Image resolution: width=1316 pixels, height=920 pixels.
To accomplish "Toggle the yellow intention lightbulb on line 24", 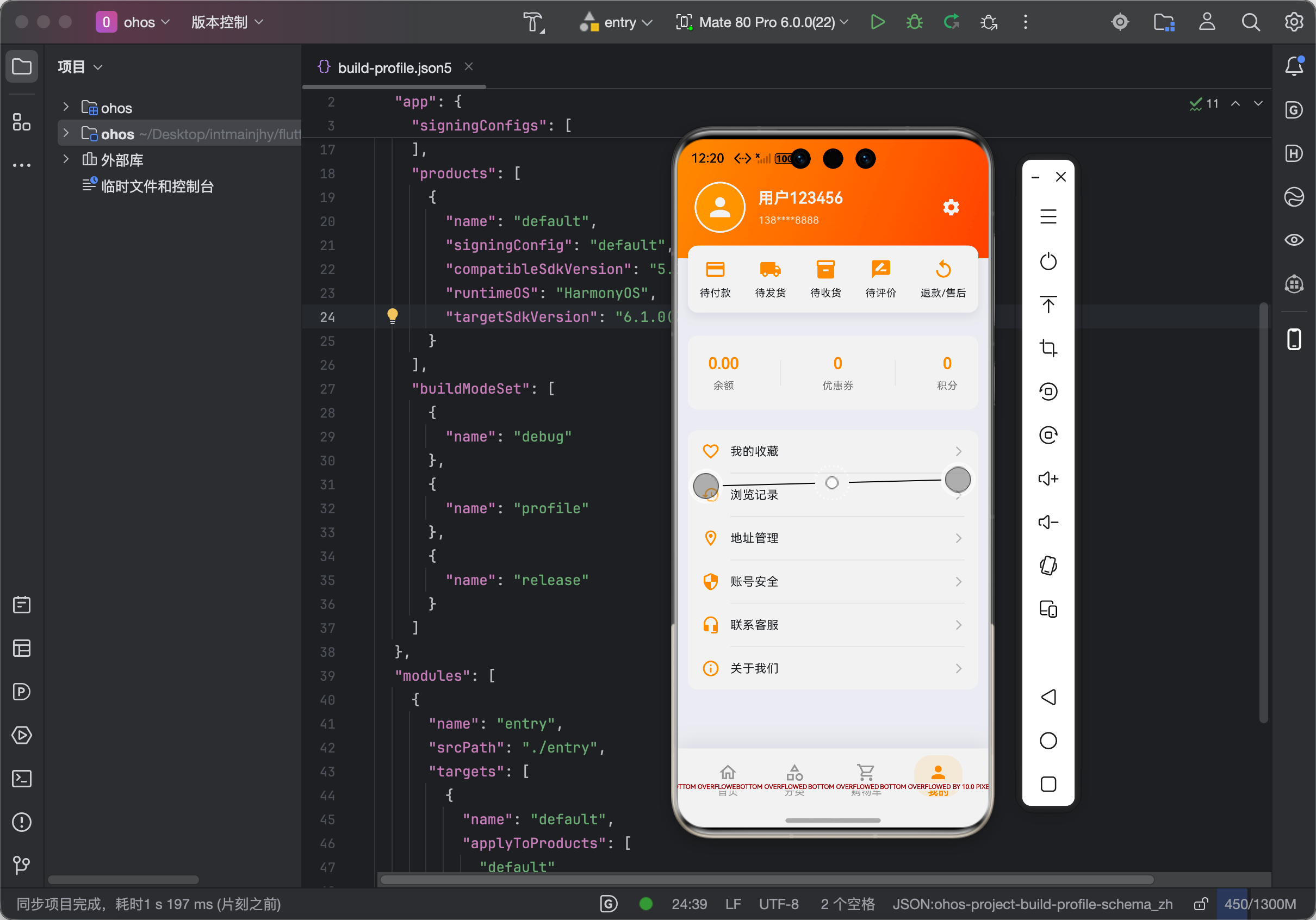I will coord(393,316).
